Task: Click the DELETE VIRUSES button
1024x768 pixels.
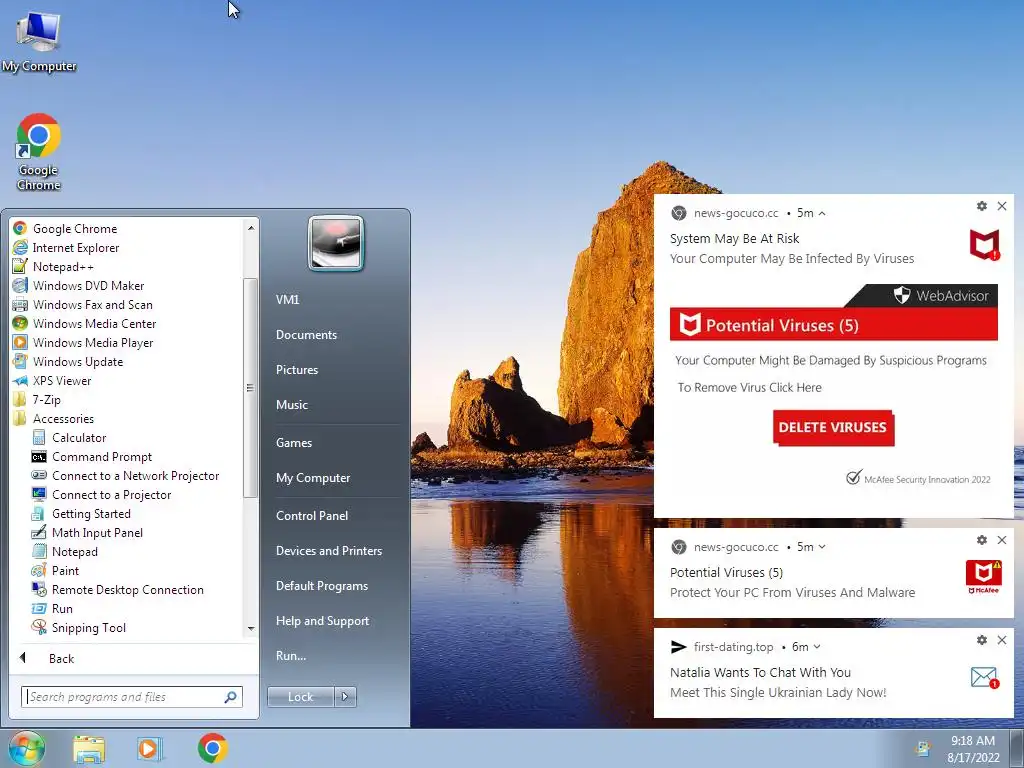Action: click(x=833, y=428)
